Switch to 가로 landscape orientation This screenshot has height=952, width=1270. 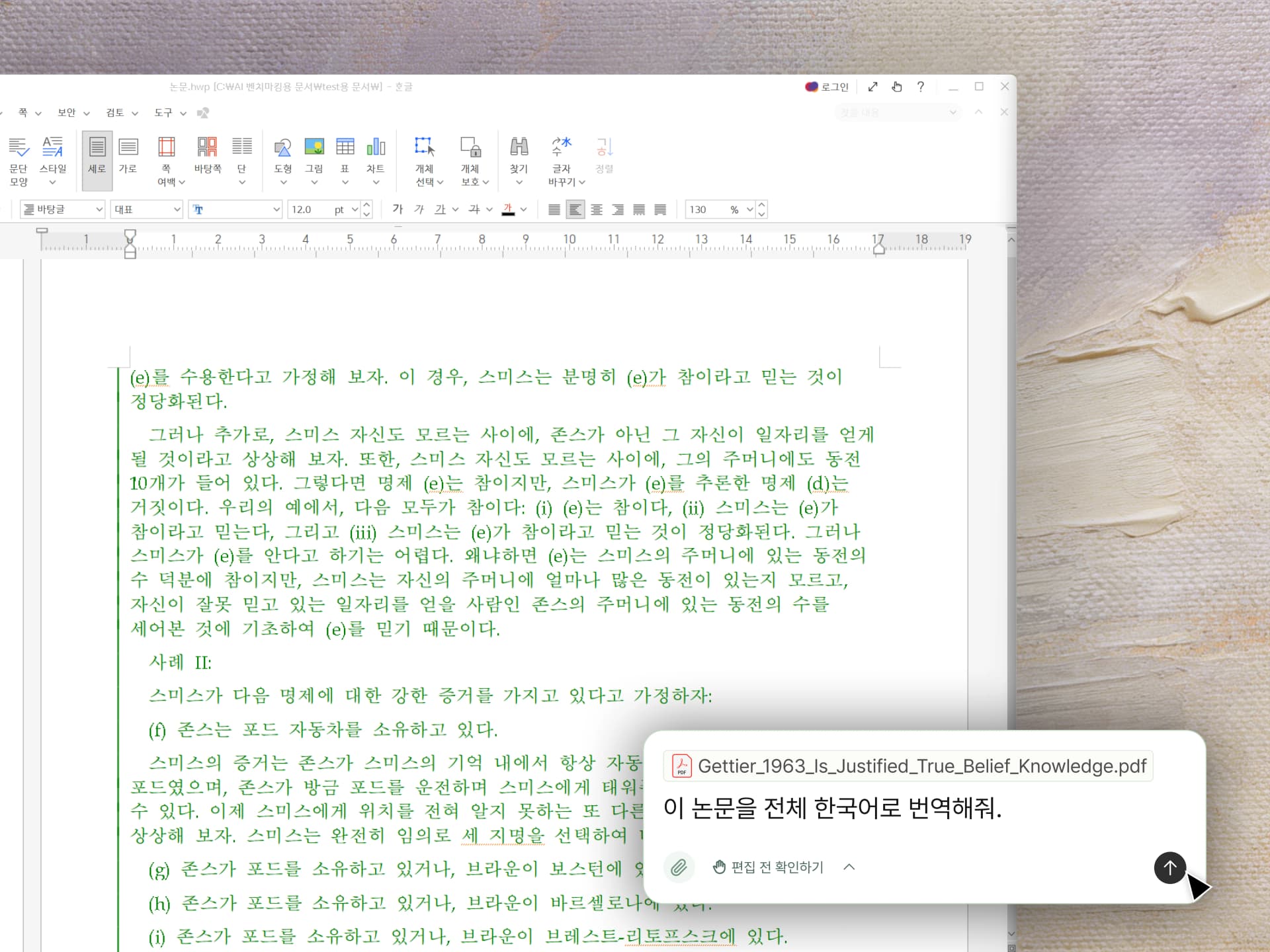(128, 155)
